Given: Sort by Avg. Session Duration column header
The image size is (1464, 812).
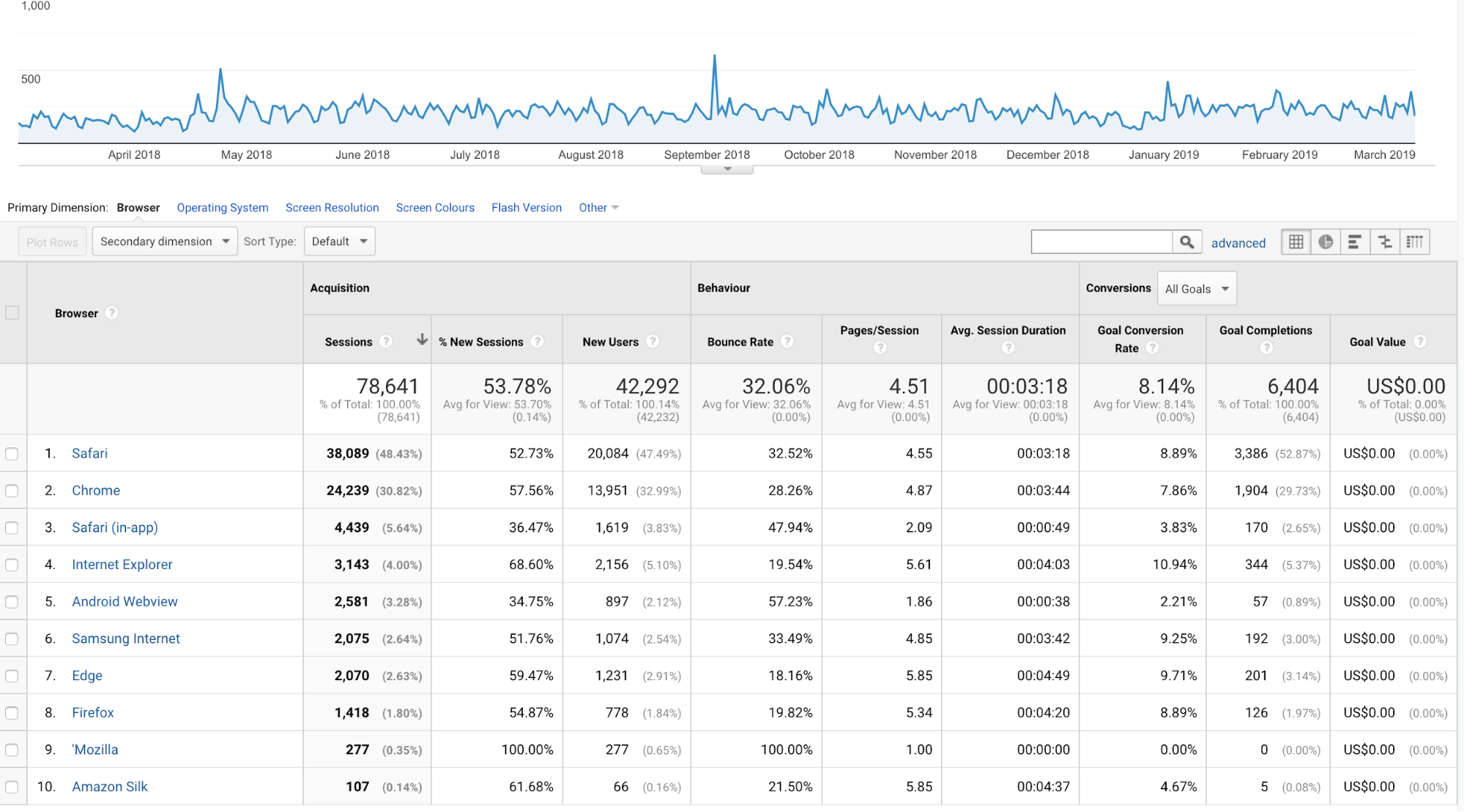Looking at the screenshot, I should point(1008,330).
